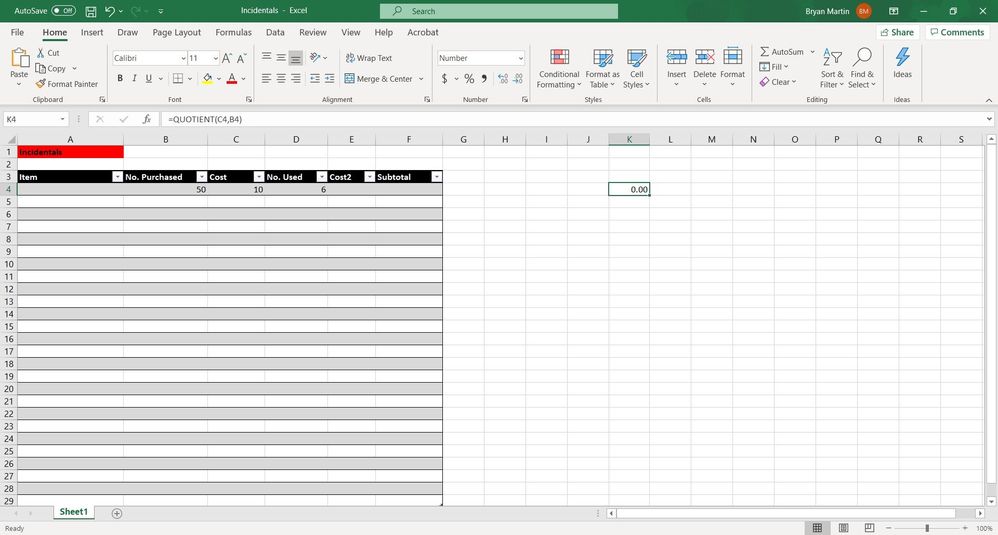
Task: Increase font size with large A icon
Action: pyautogui.click(x=227, y=58)
